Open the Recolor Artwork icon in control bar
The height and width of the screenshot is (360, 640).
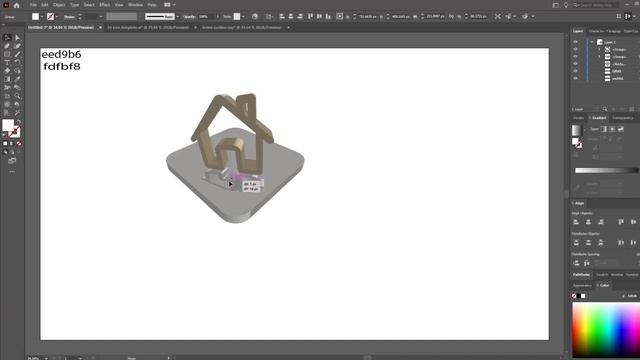click(255, 16)
